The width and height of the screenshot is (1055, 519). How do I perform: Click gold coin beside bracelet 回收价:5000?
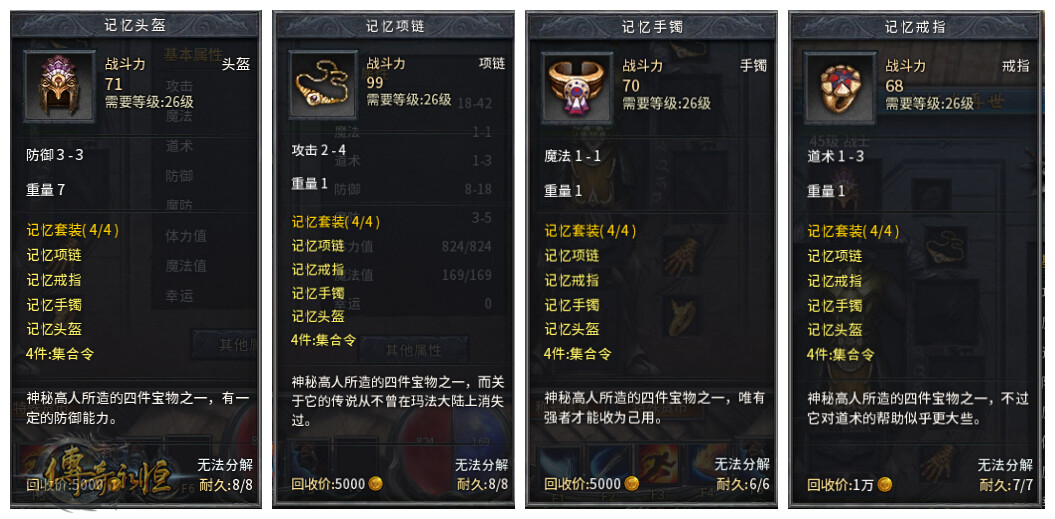point(631,484)
